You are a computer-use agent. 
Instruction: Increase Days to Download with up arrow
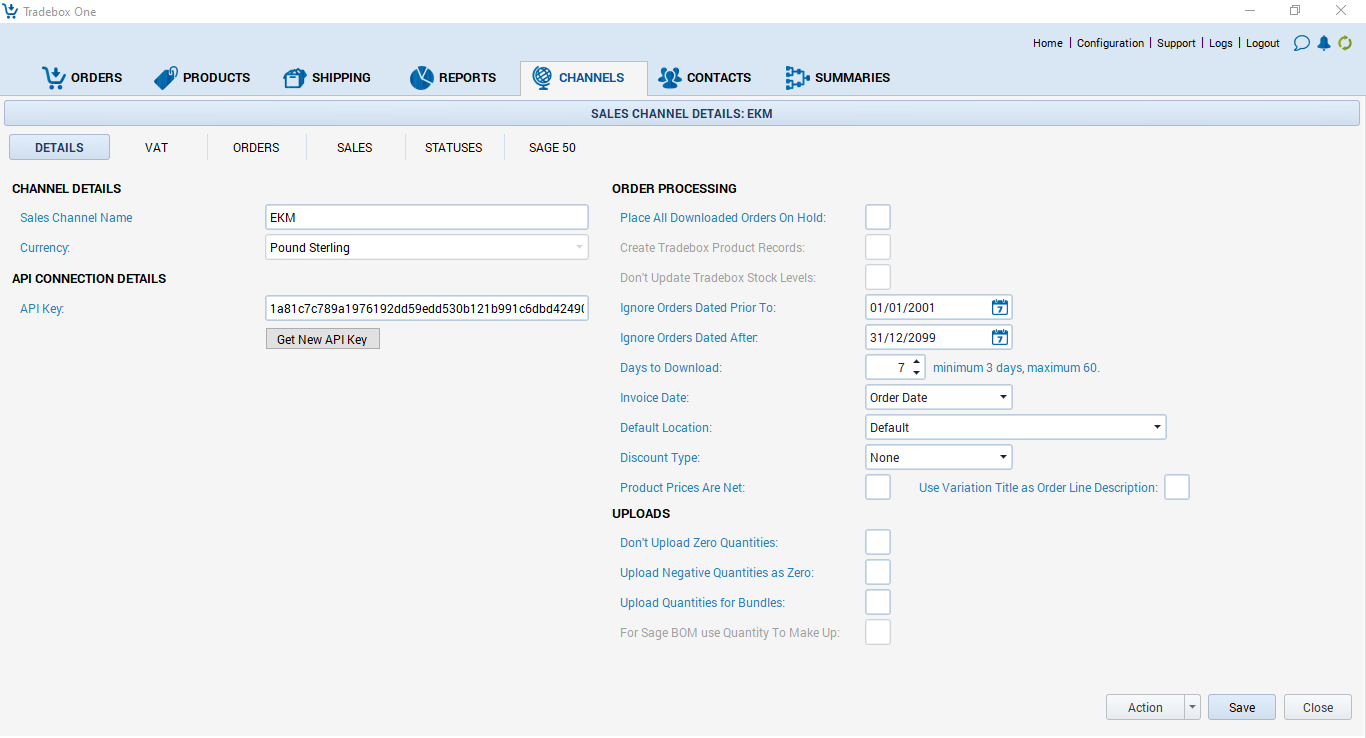(917, 361)
